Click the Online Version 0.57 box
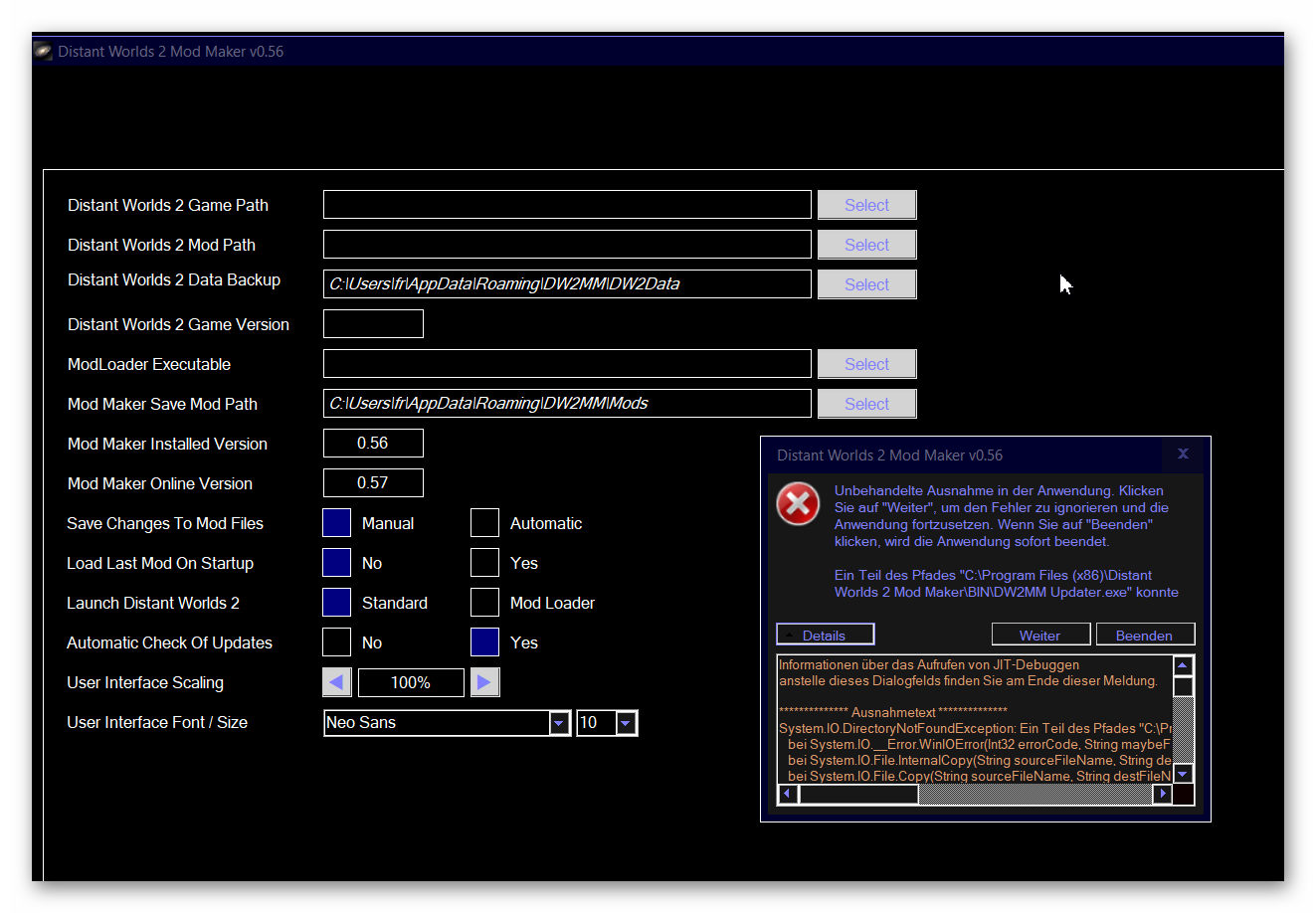 pyautogui.click(x=373, y=483)
